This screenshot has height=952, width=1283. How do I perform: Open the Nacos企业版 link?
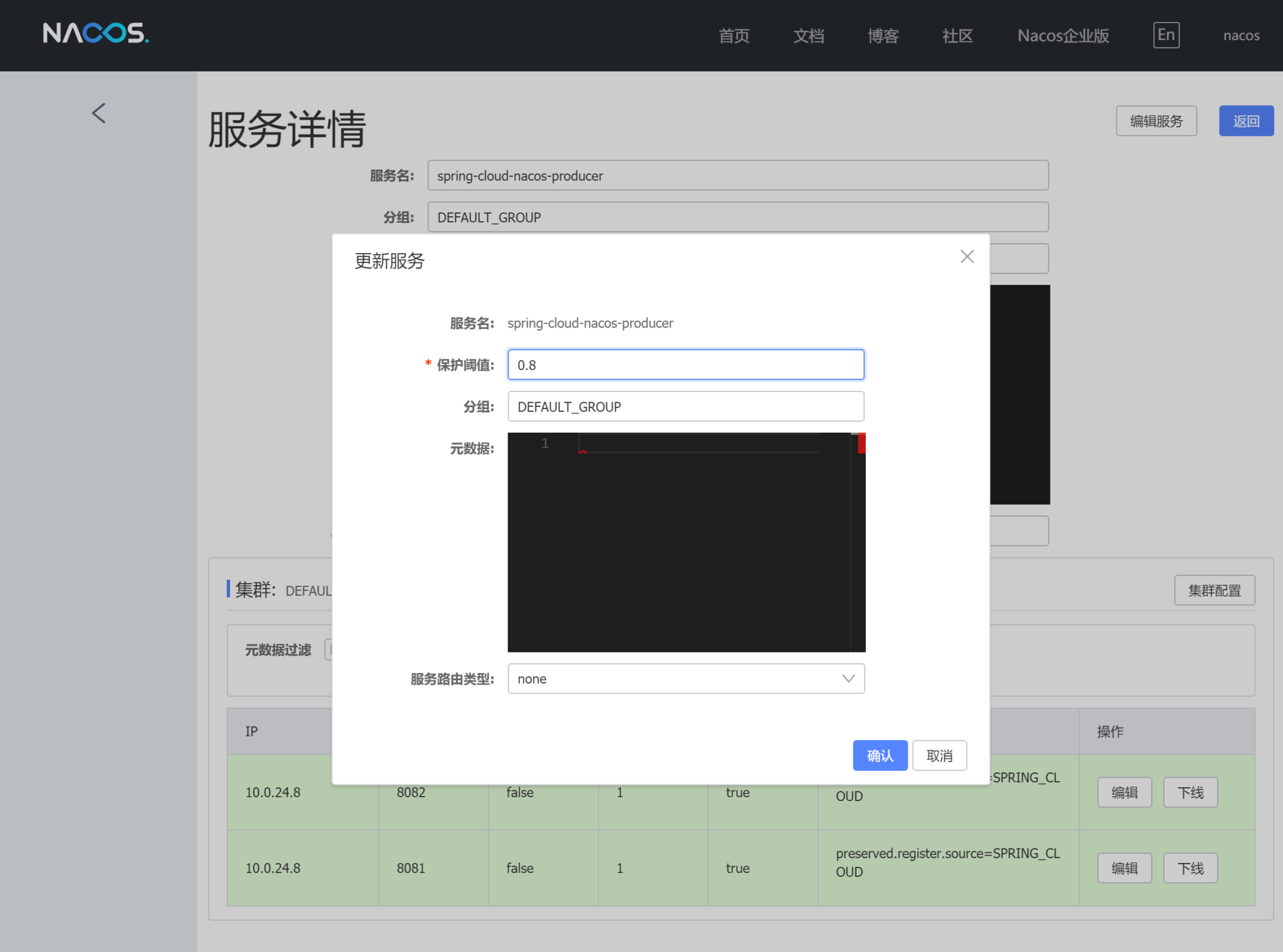coord(1063,36)
